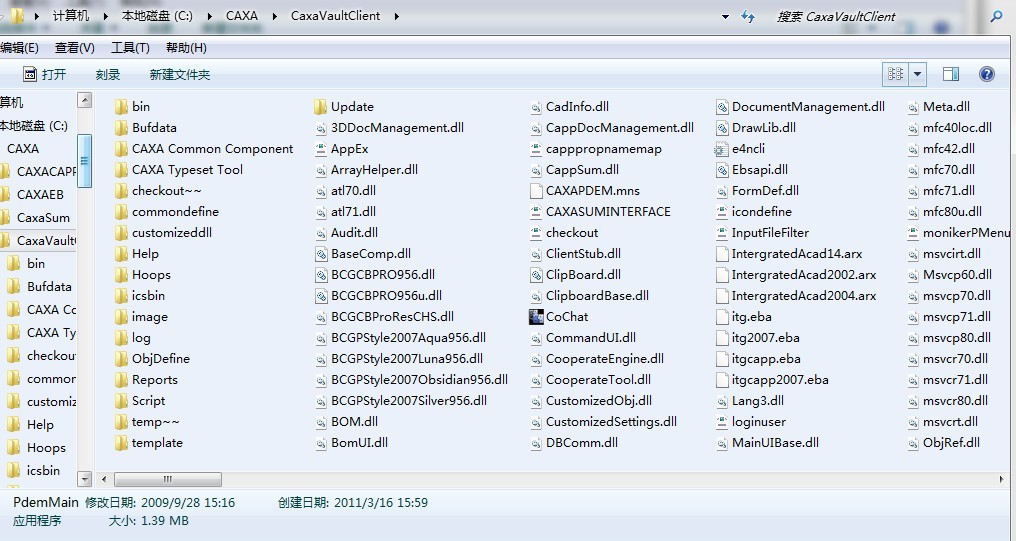Select the CAXAPDEM.mns file icon
This screenshot has width=1016, height=541.
[x=536, y=191]
